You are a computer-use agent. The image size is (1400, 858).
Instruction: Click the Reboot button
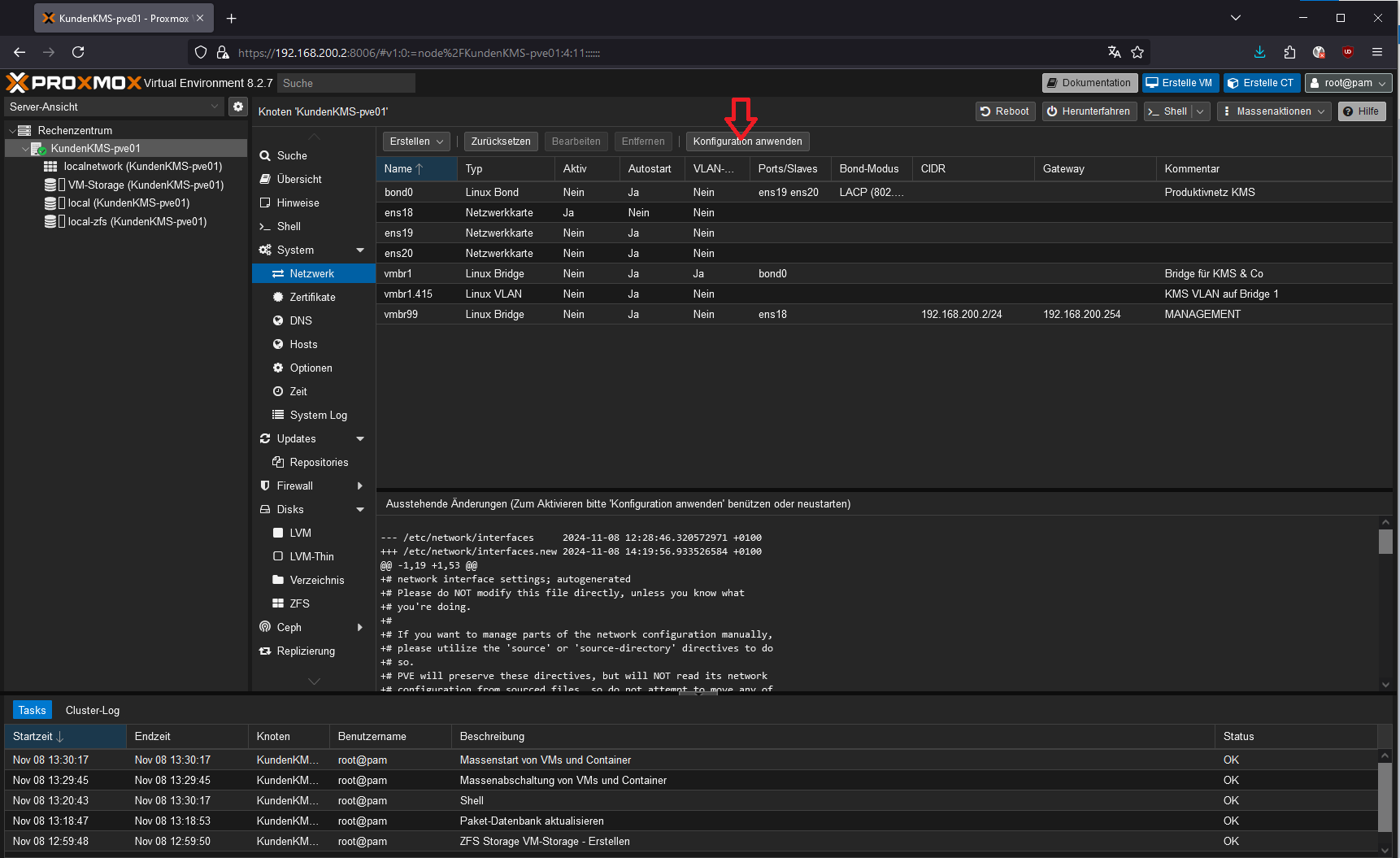[1005, 111]
